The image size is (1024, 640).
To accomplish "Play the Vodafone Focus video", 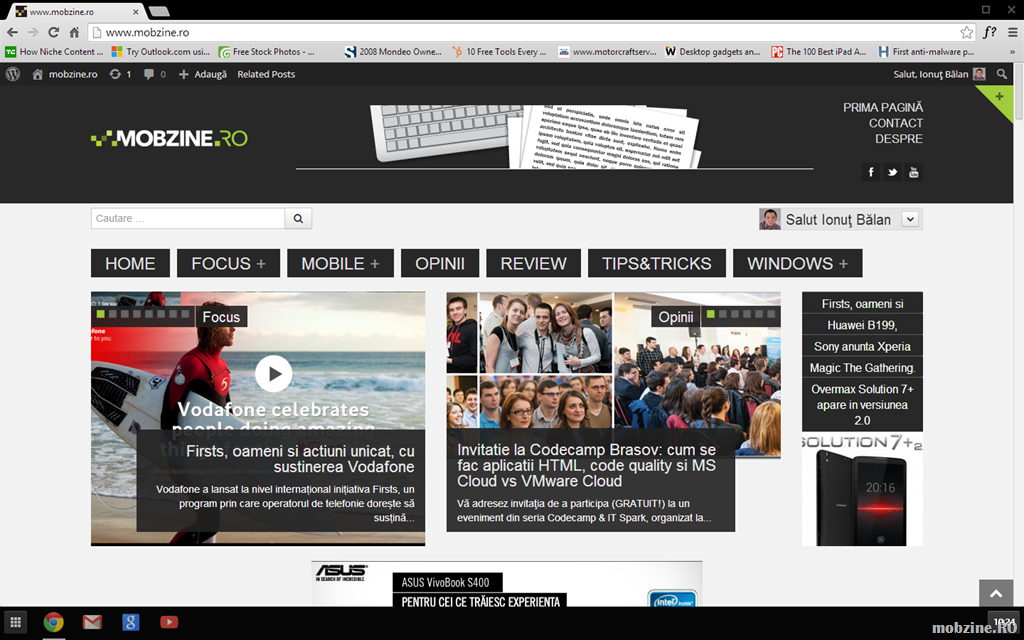I will (x=274, y=374).
